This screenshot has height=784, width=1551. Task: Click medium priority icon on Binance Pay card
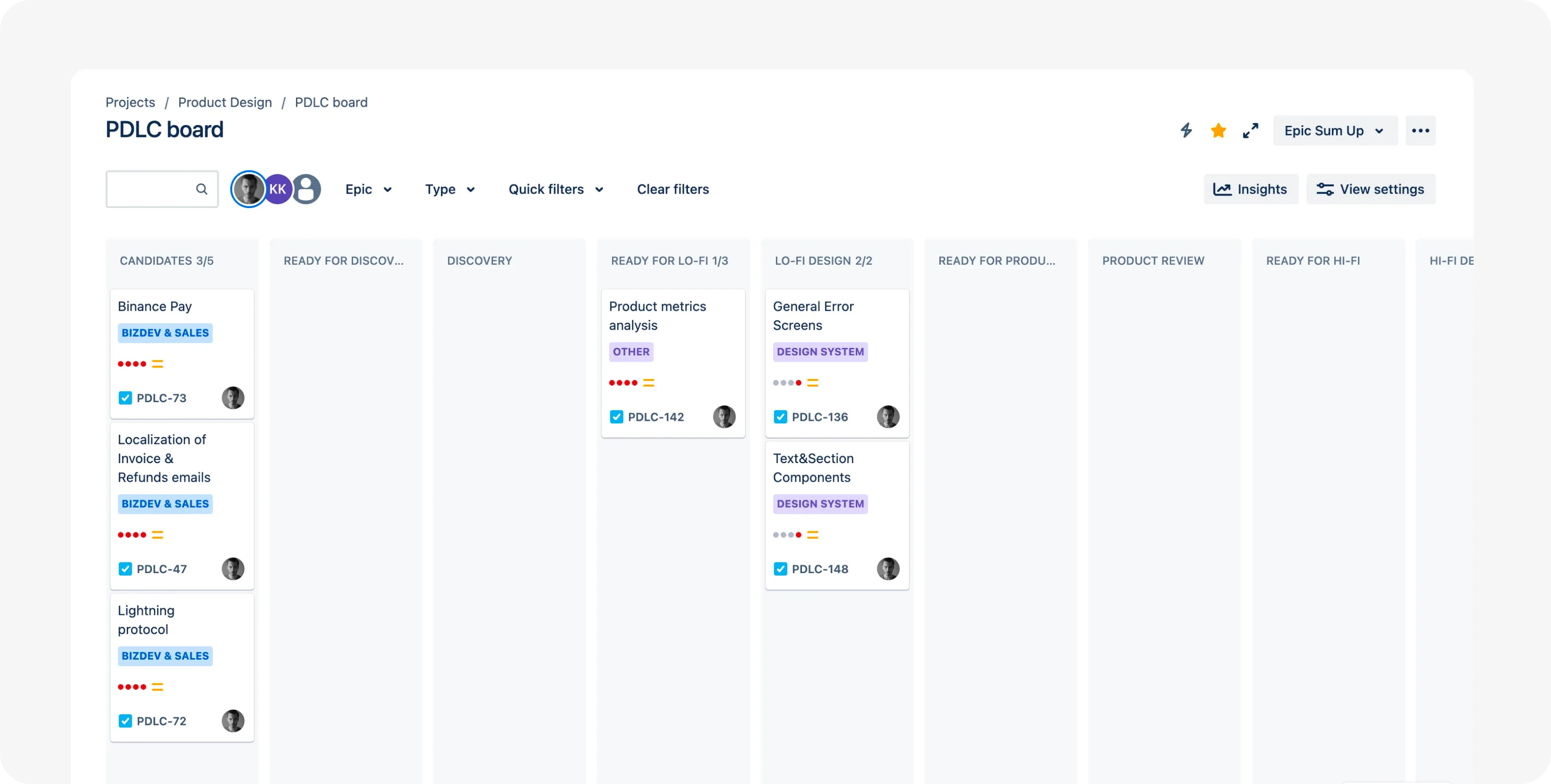[x=158, y=364]
